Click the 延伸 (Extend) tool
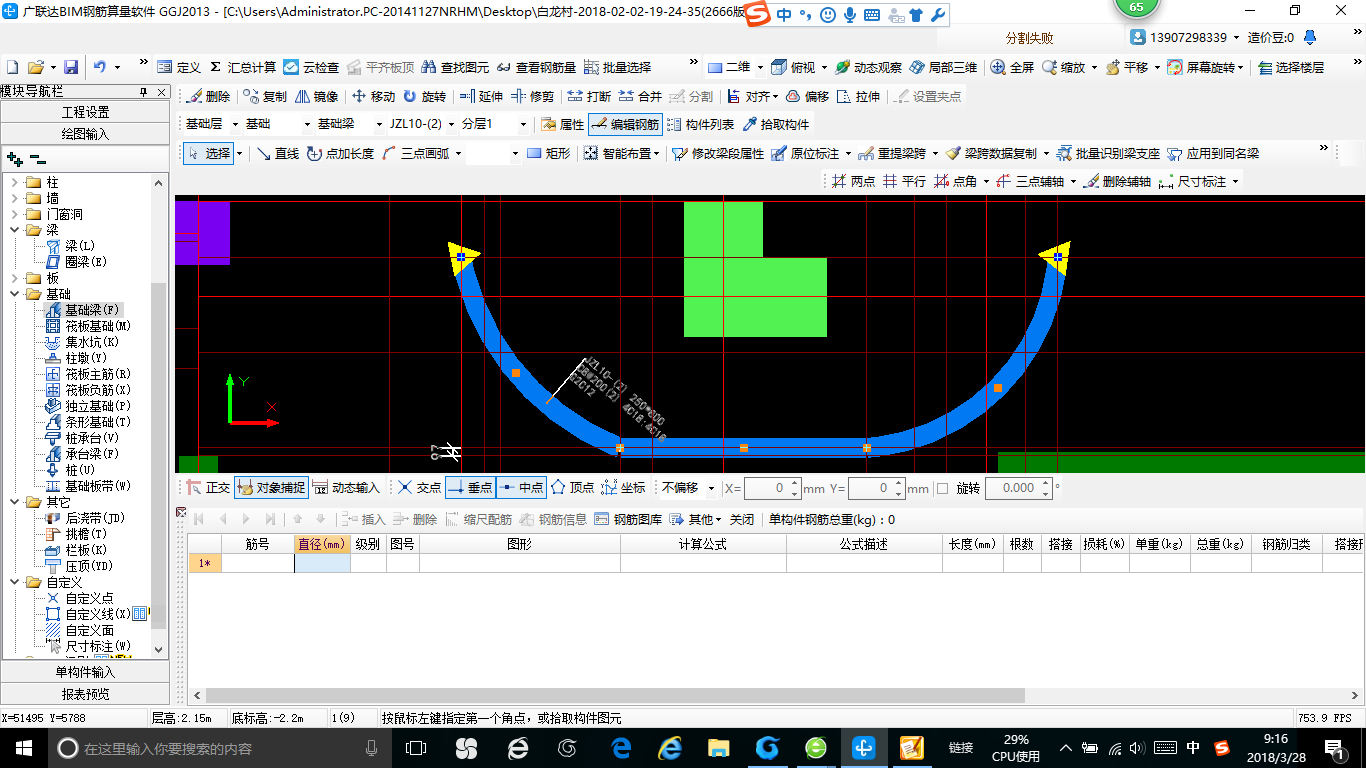This screenshot has height=768, width=1366. (x=481, y=97)
